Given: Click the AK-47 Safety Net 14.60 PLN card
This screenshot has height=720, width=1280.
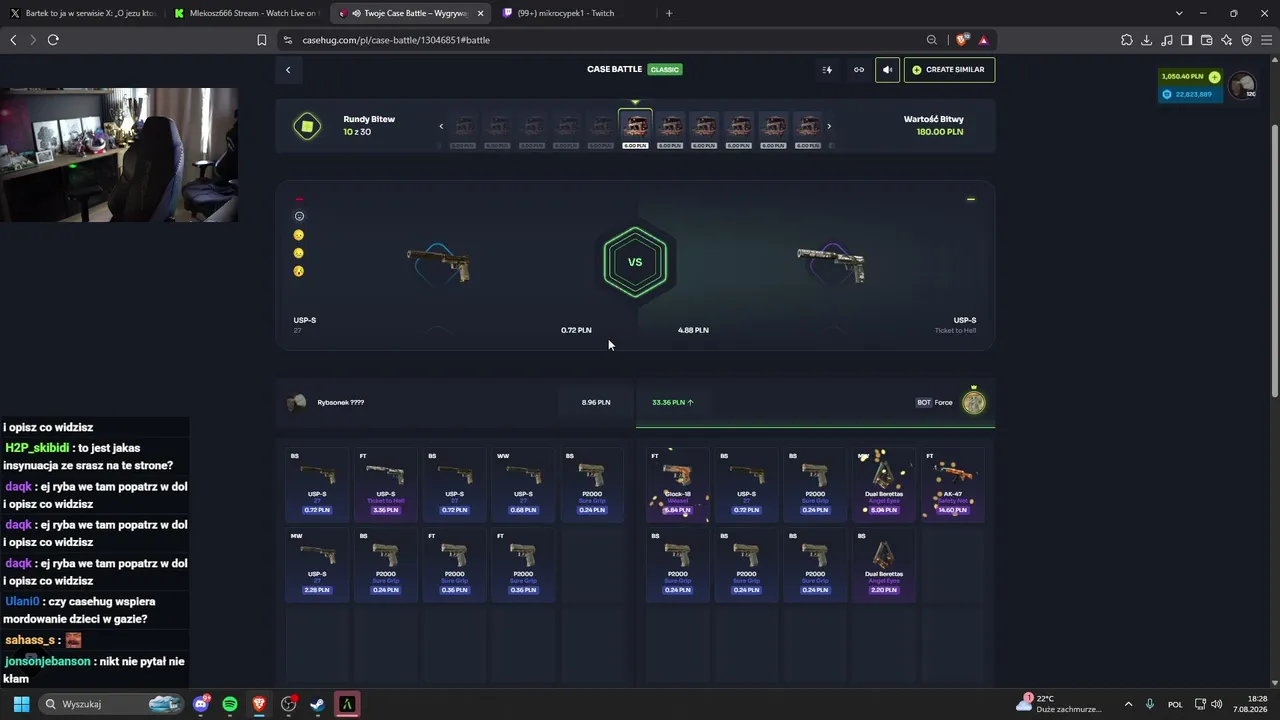Looking at the screenshot, I should click(x=952, y=485).
